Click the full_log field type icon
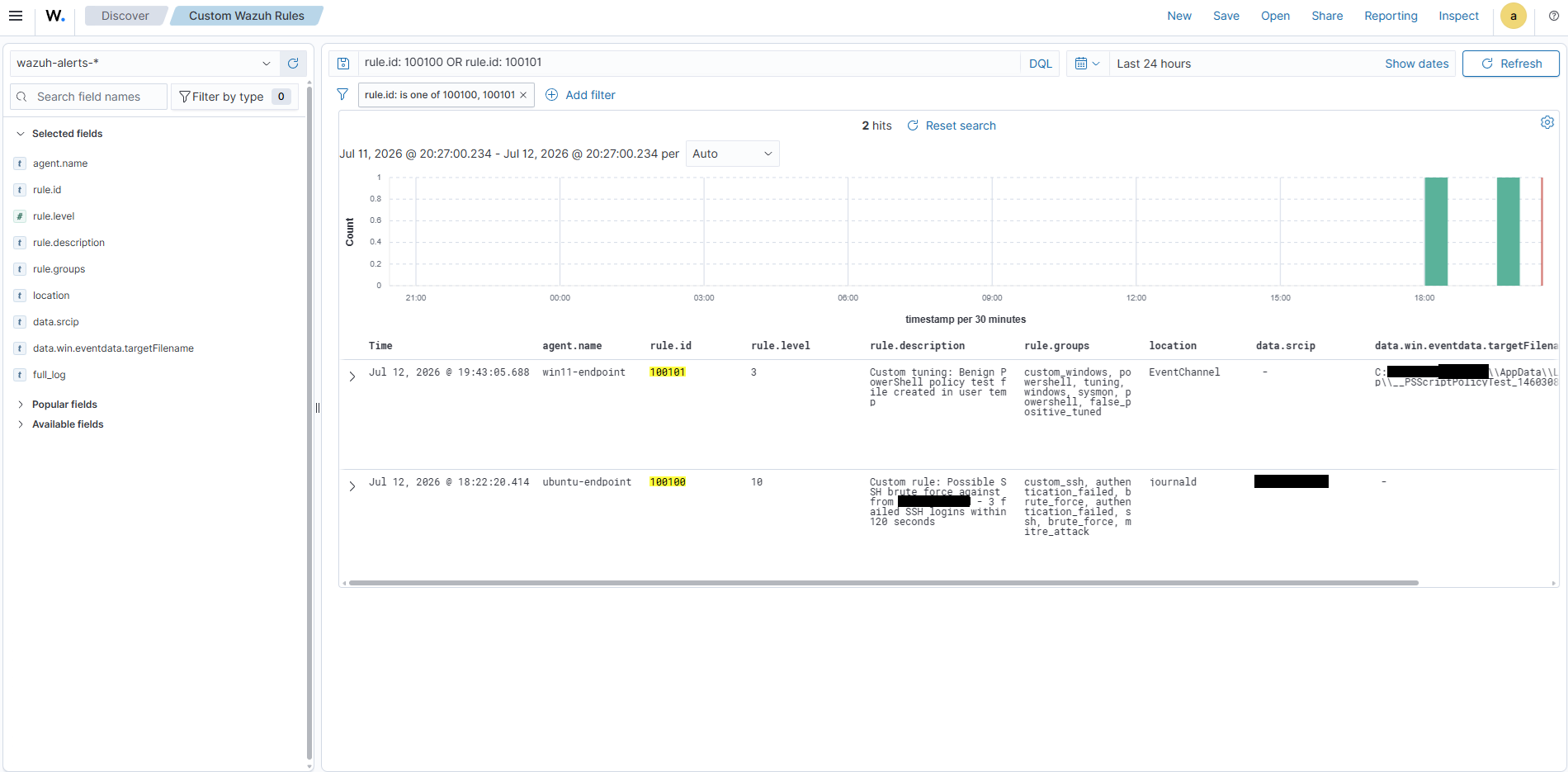Viewport: 1568px width, 772px height. click(x=20, y=375)
